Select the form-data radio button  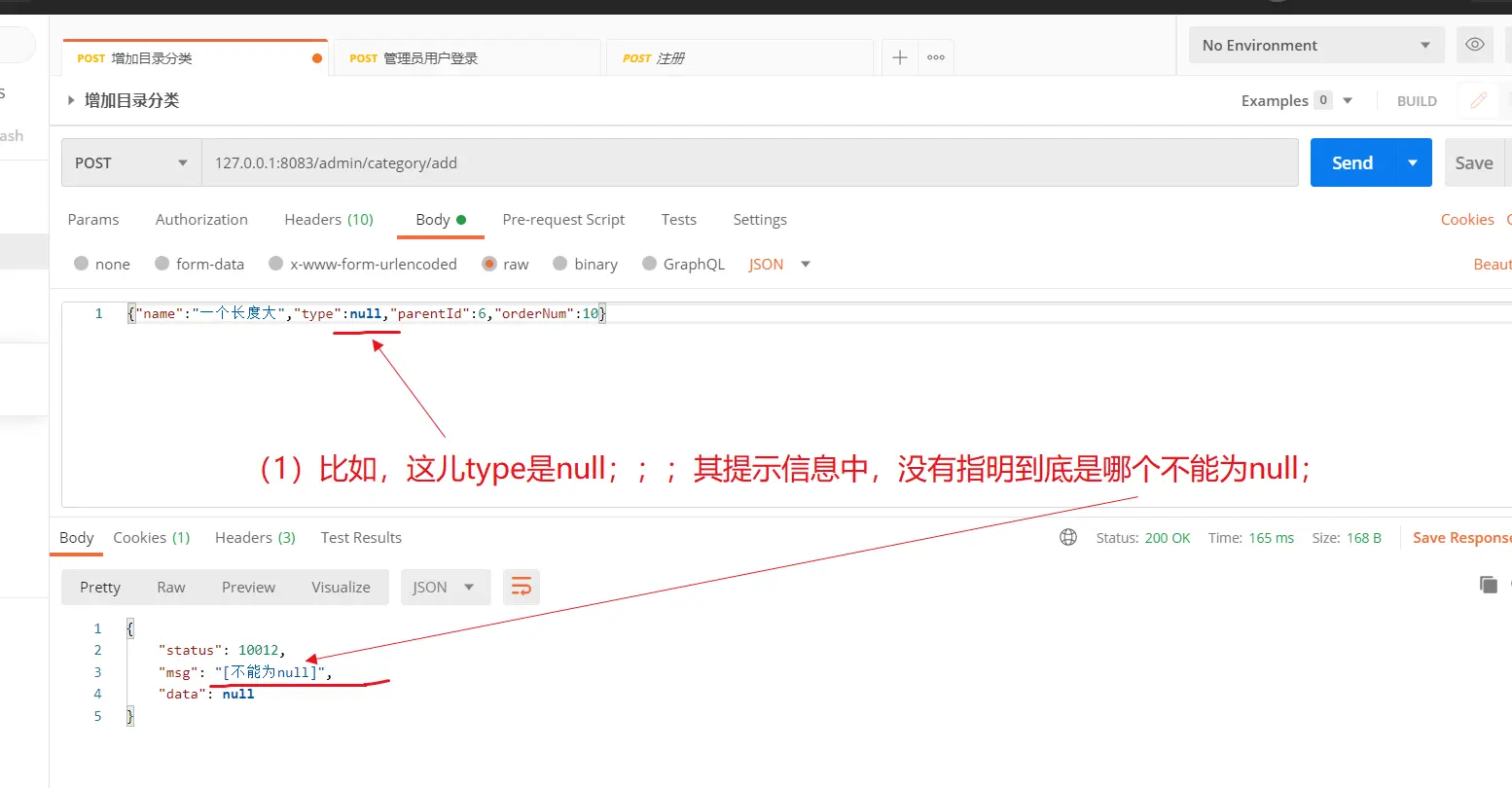163,264
